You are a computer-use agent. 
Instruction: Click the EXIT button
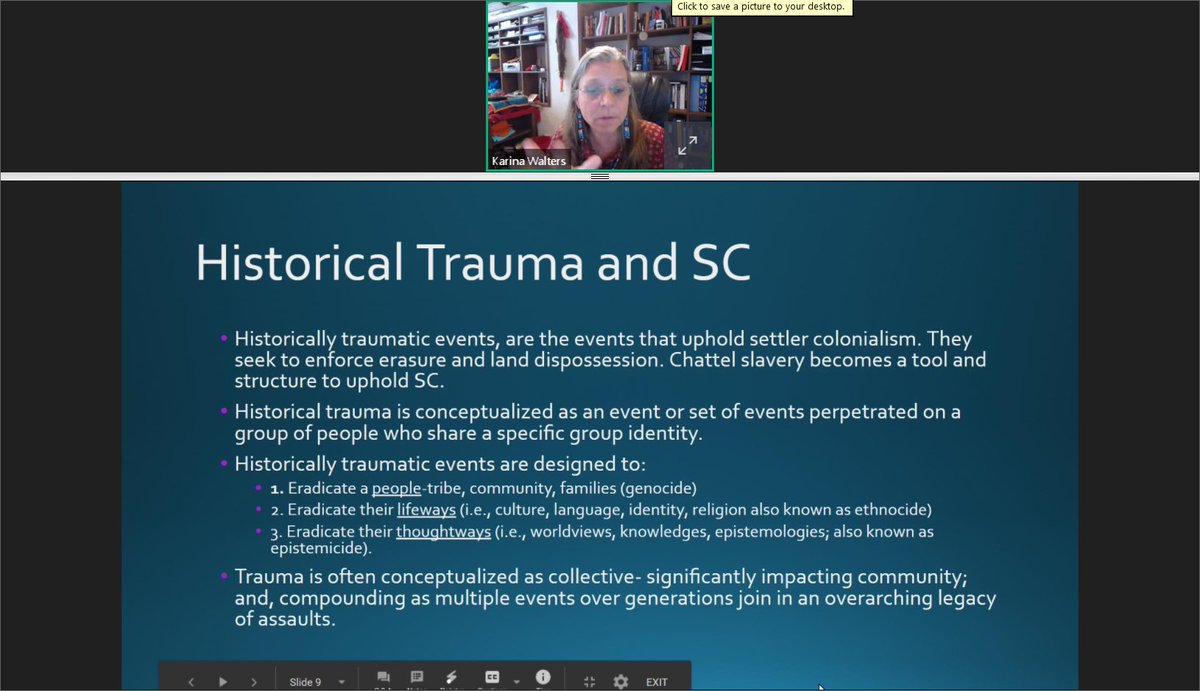(656, 681)
